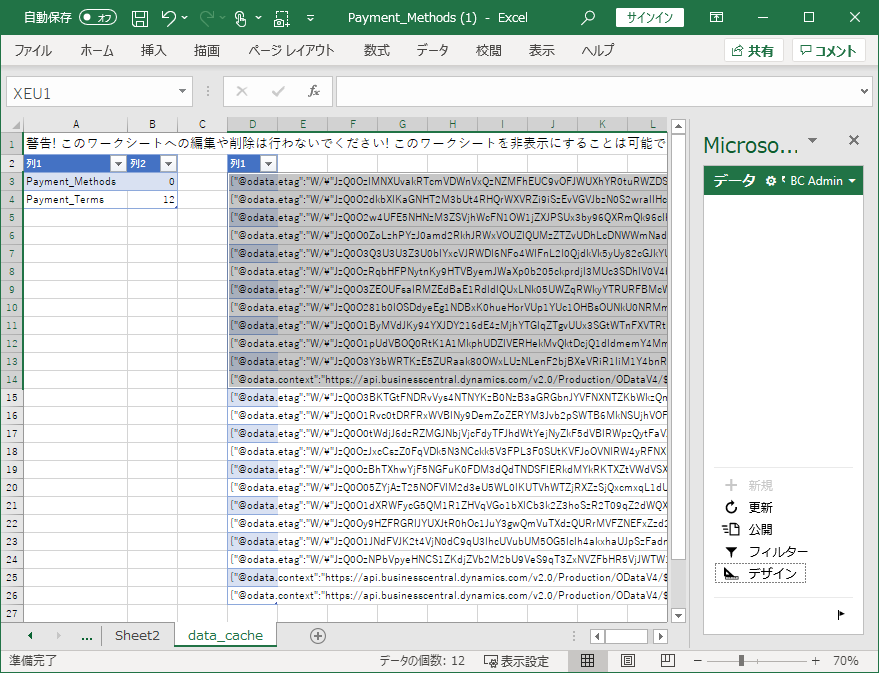The width and height of the screenshot is (879, 673).
Task: Switch to Normal view icon in status bar
Action: [x=587, y=661]
